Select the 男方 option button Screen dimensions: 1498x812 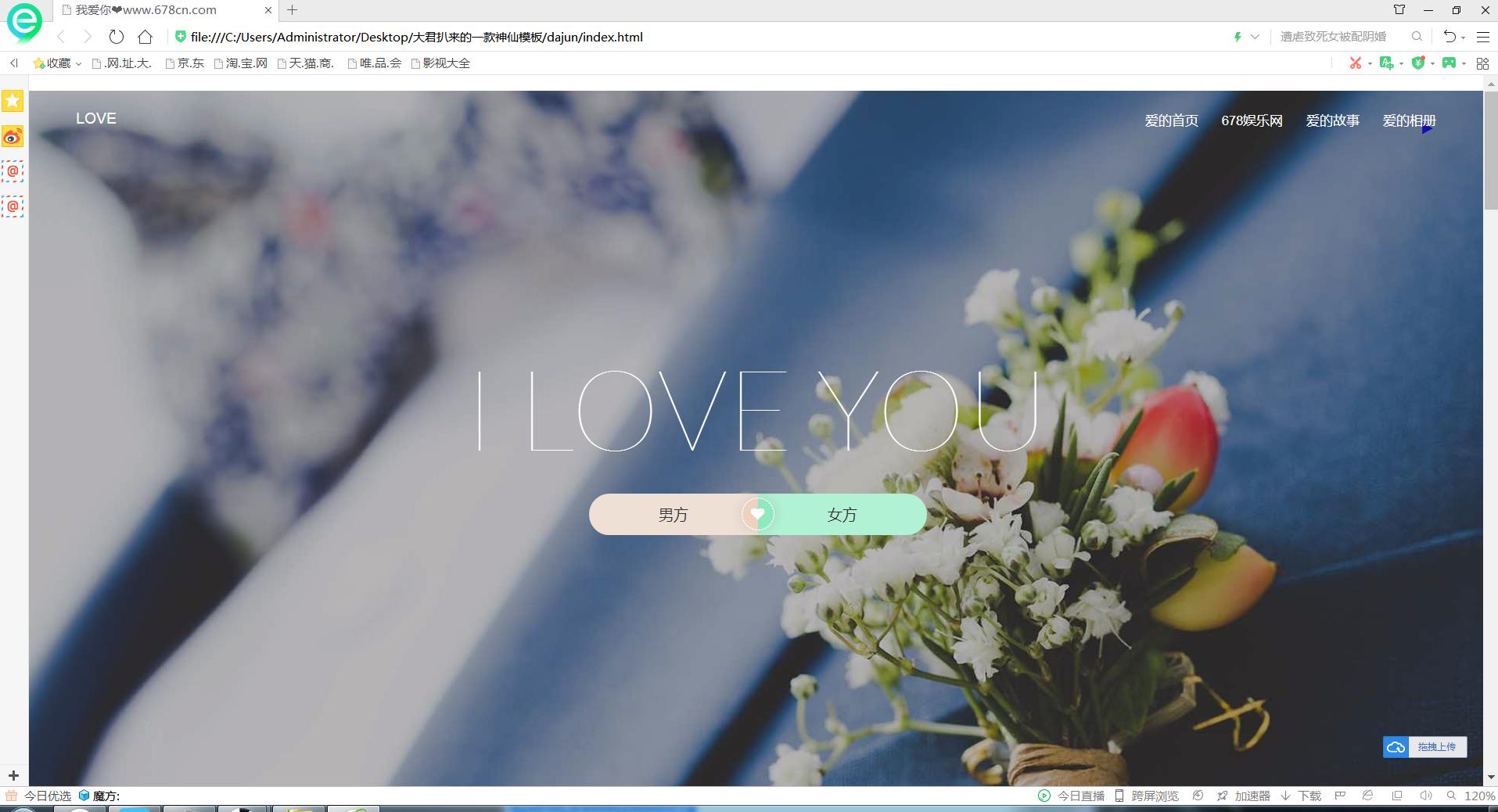[x=673, y=515]
